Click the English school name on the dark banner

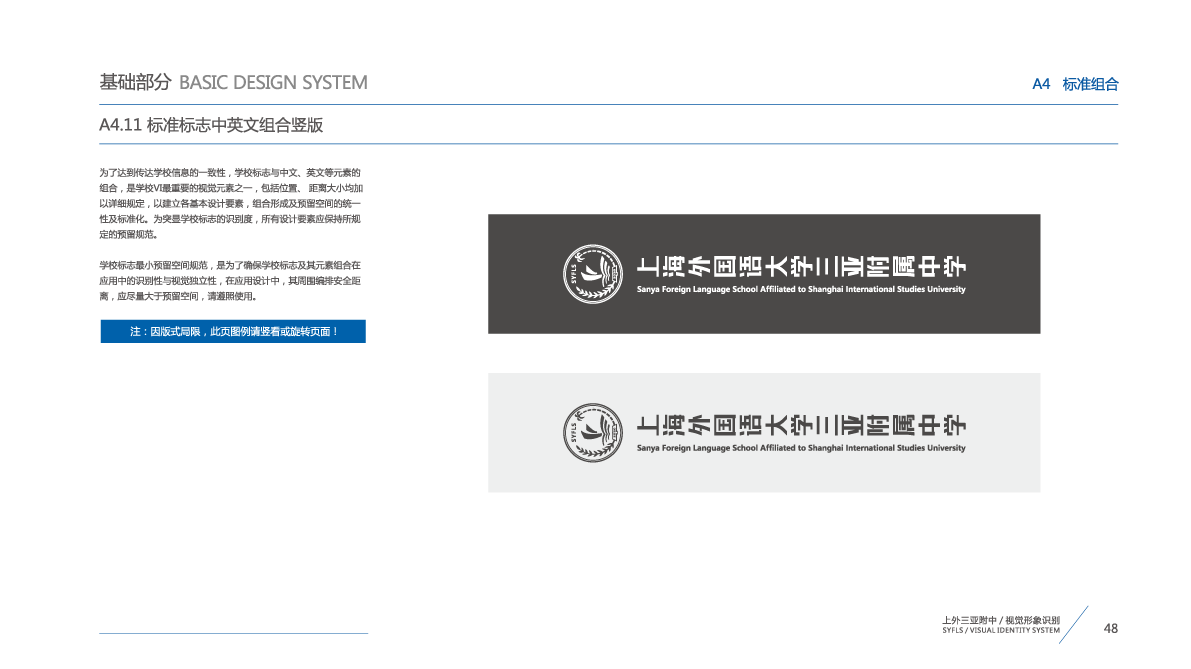(x=801, y=289)
